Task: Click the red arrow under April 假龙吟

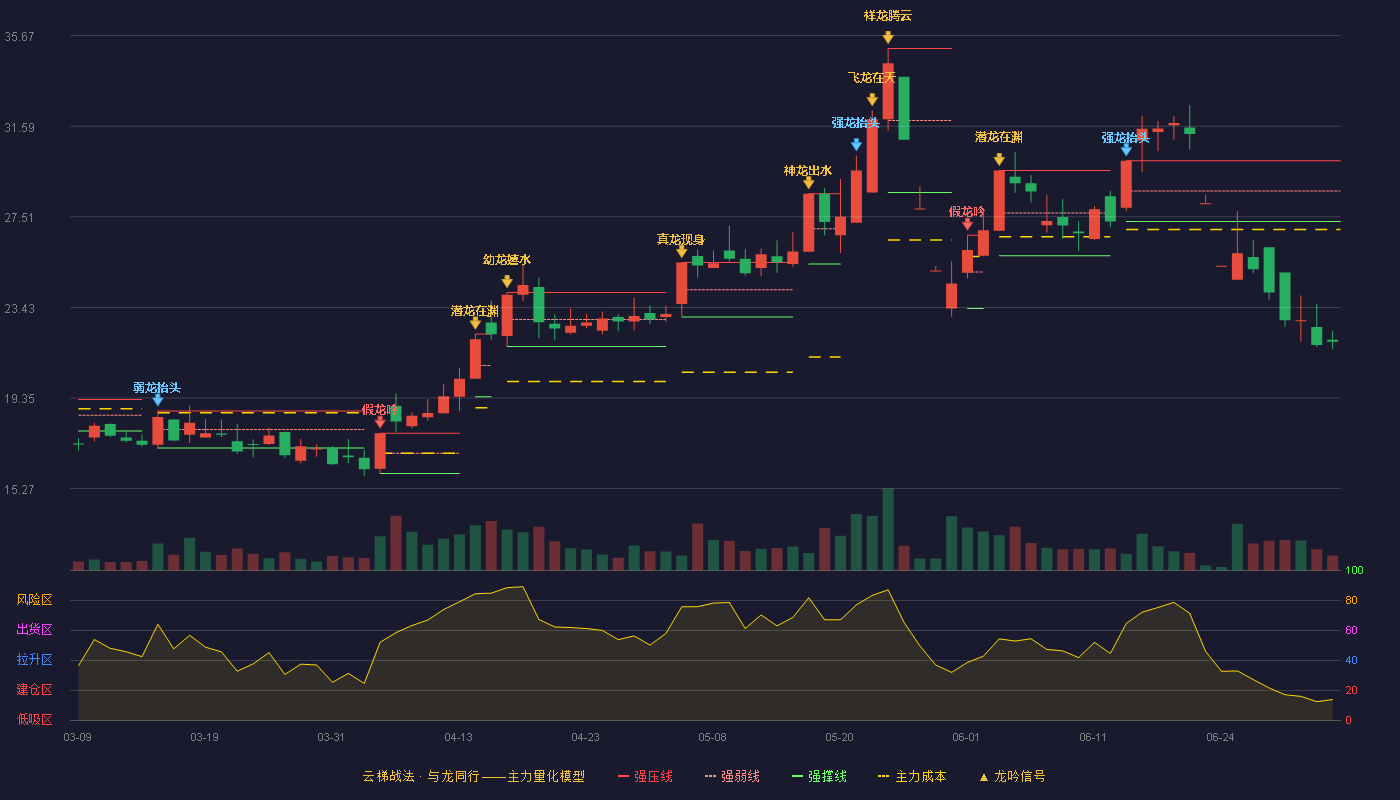Action: [x=380, y=422]
